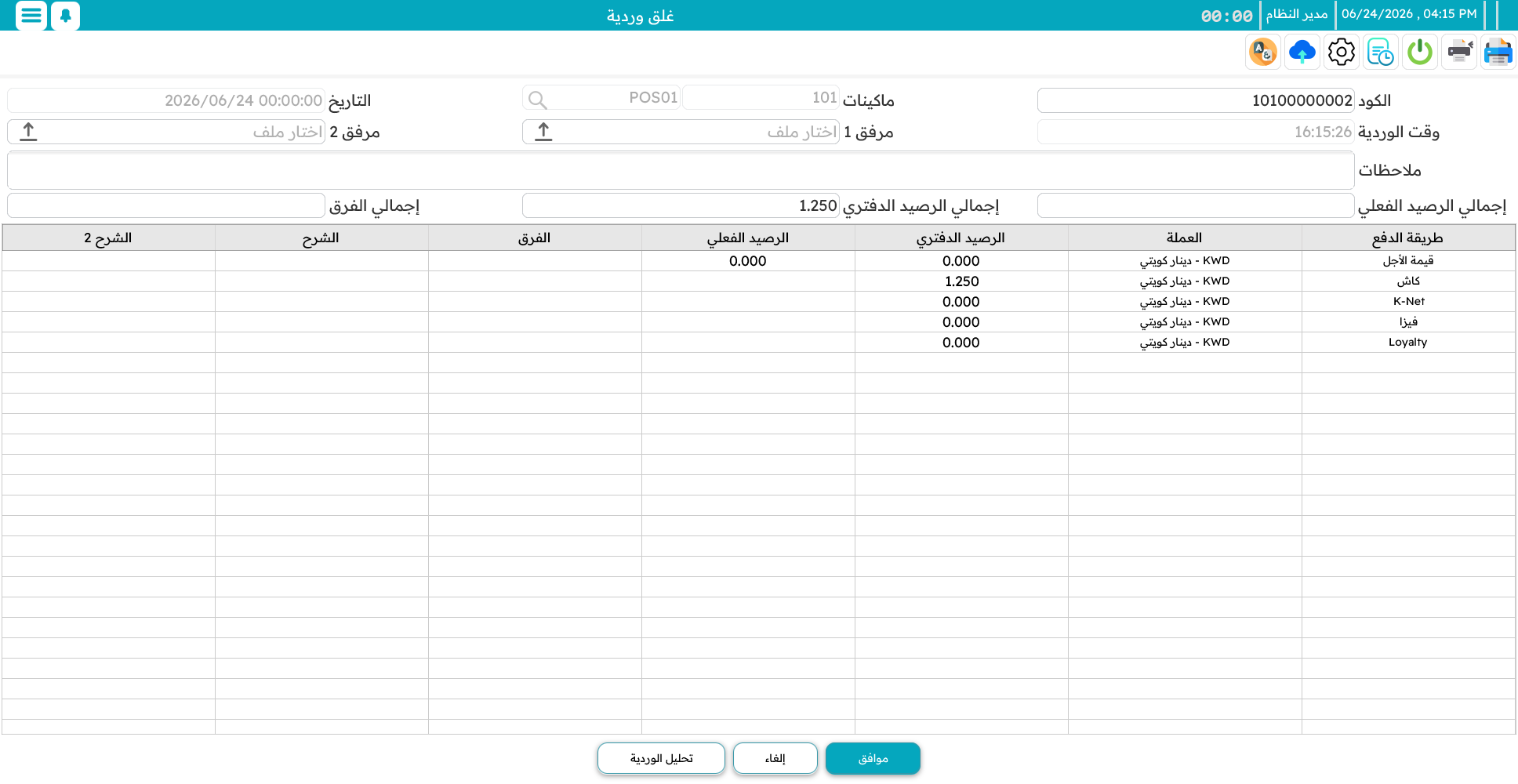Click the الكود input field
The width and height of the screenshot is (1518, 784).
1196,100
